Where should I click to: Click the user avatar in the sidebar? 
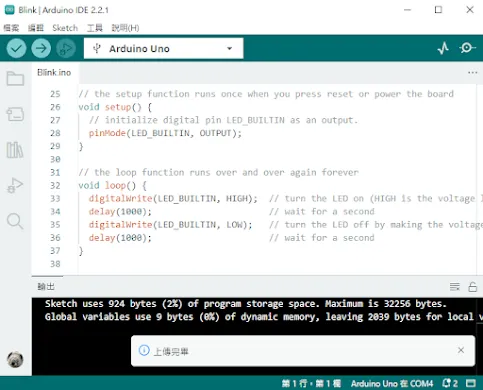click(x=15, y=360)
